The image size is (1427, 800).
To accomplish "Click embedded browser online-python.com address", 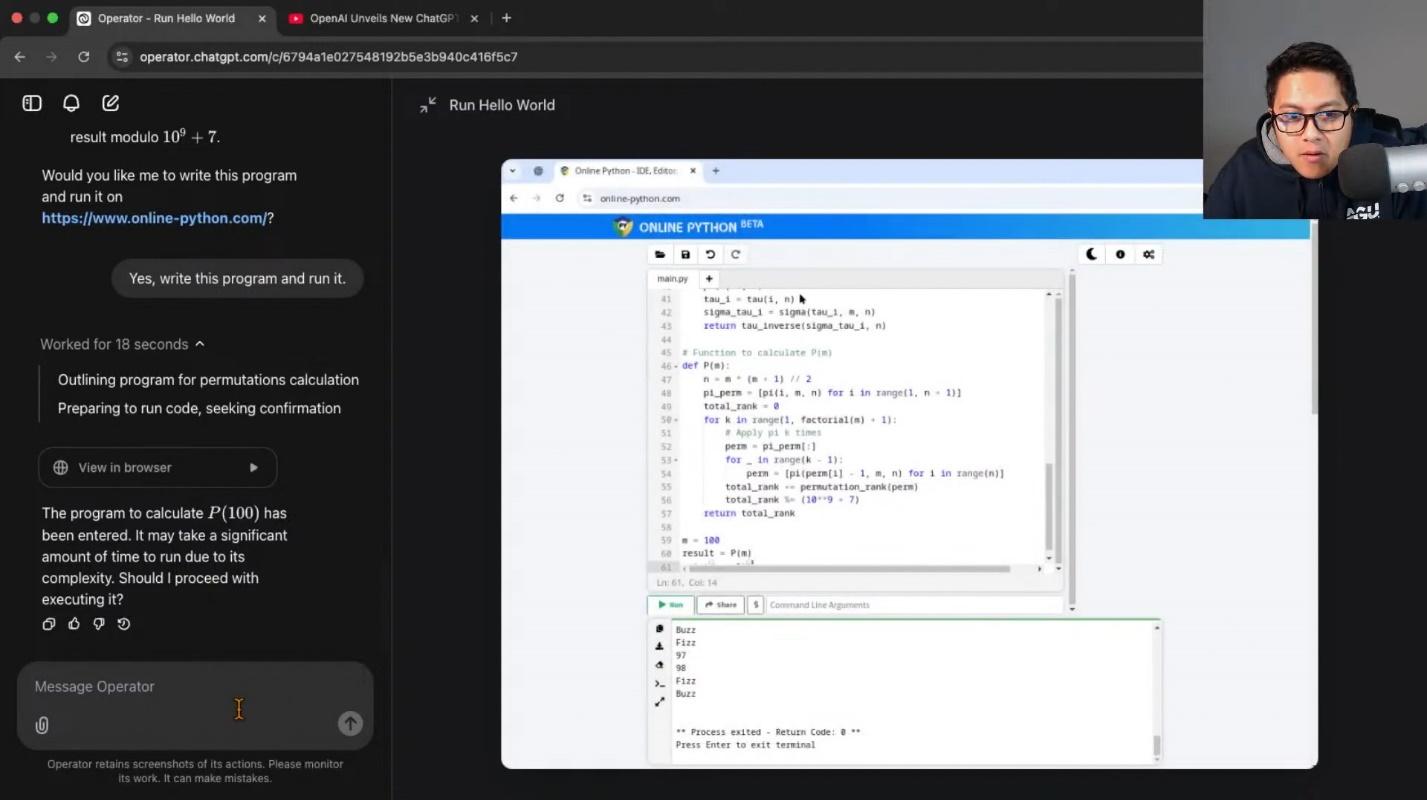I will pos(640,198).
